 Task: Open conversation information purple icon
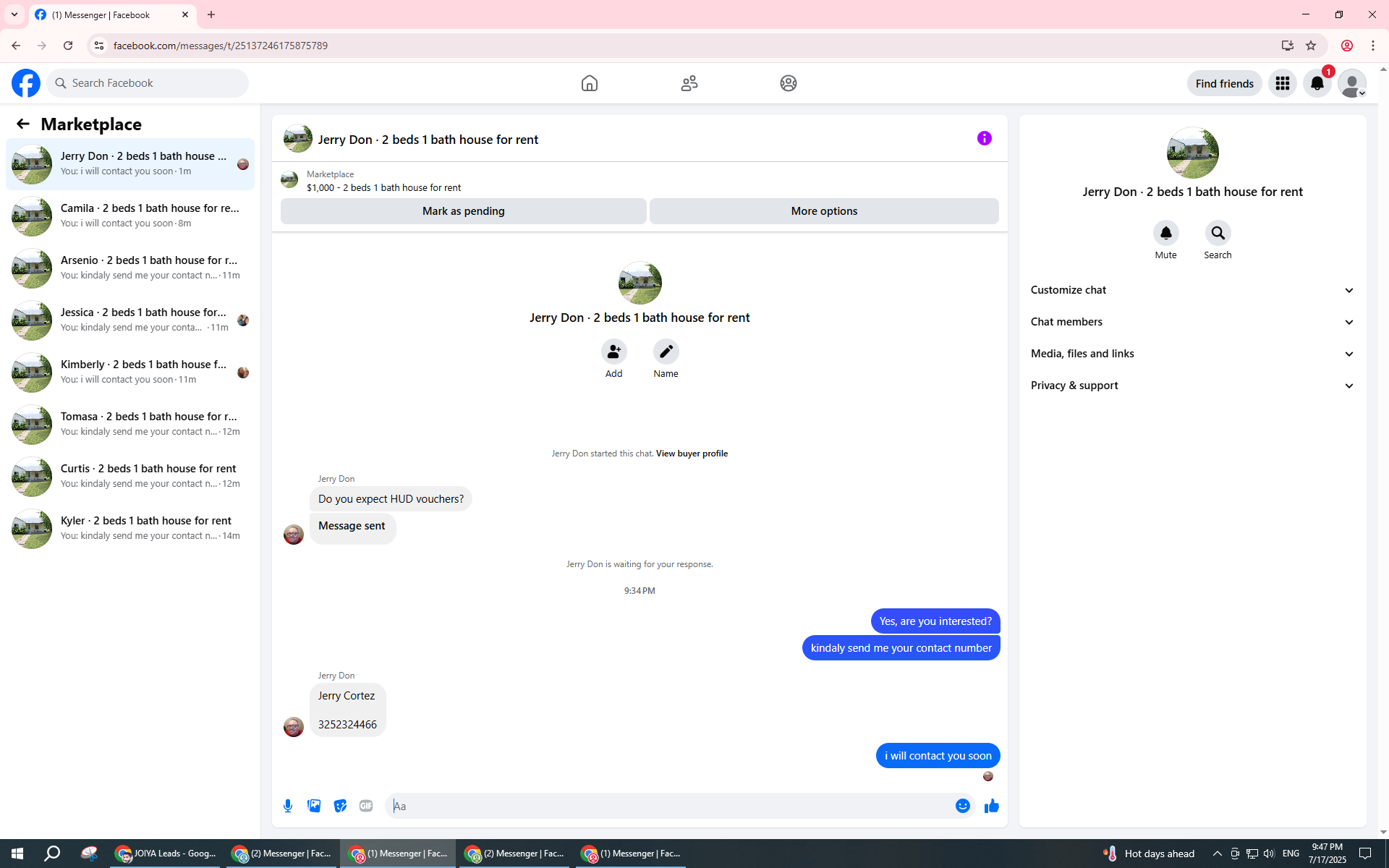coord(985,138)
